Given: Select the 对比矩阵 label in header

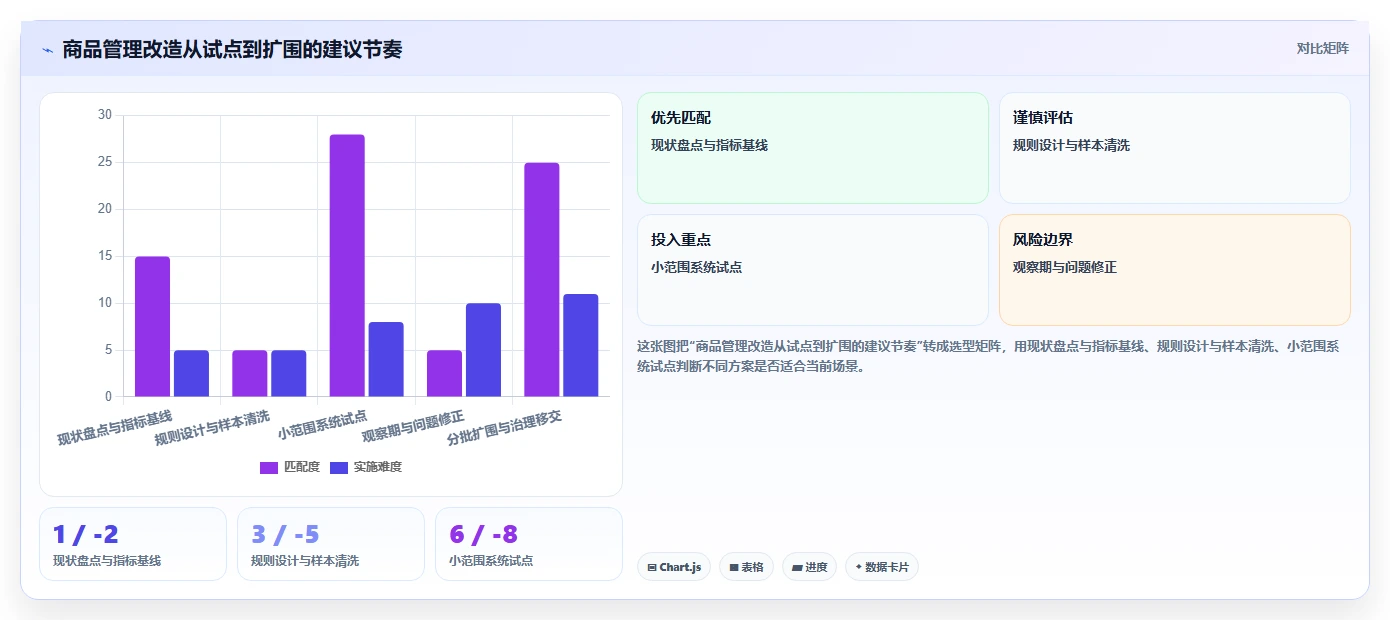Looking at the screenshot, I should (x=1323, y=48).
